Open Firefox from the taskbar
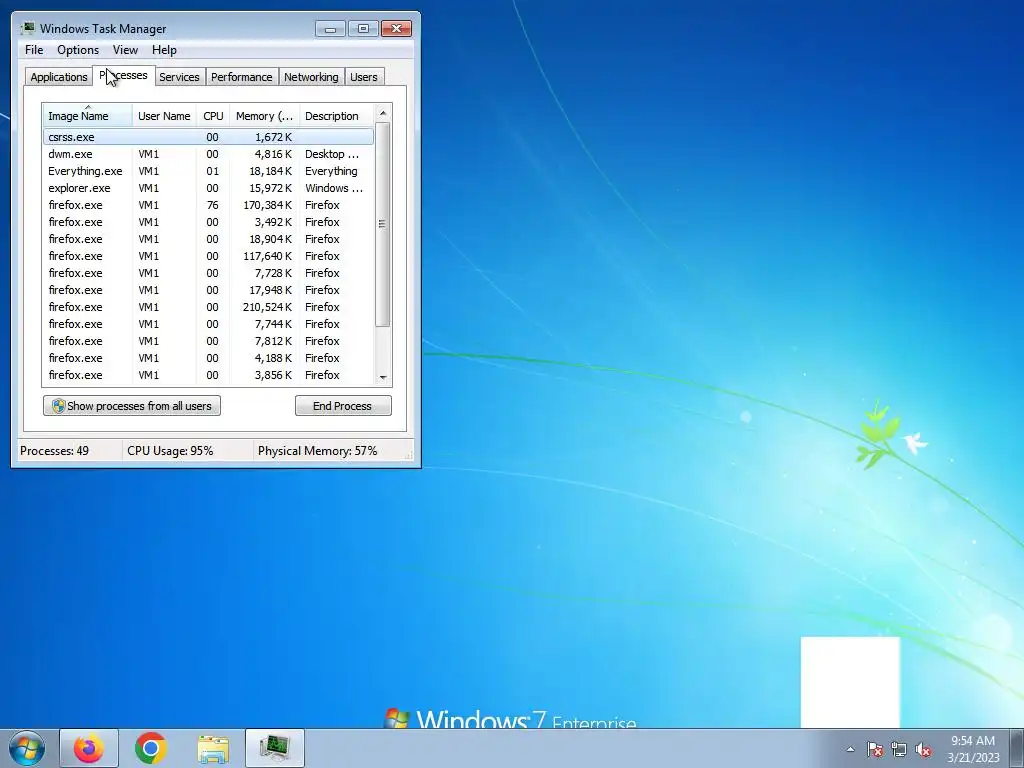1024x768 pixels. 89,748
